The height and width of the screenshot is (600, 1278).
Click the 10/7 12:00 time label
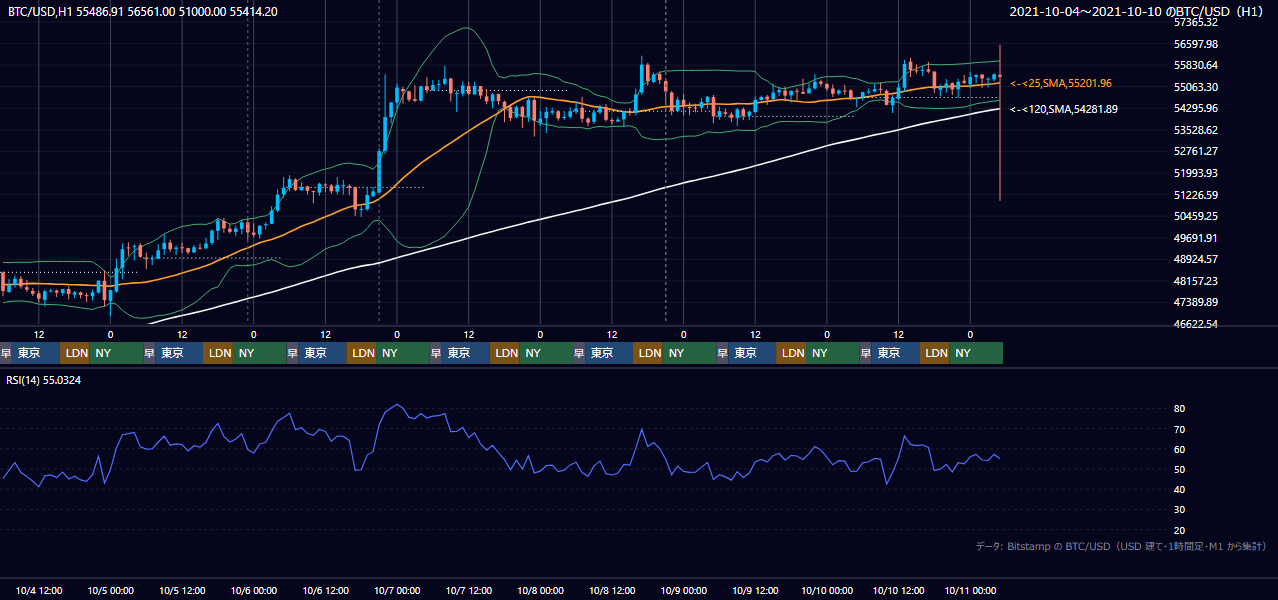pos(470,591)
